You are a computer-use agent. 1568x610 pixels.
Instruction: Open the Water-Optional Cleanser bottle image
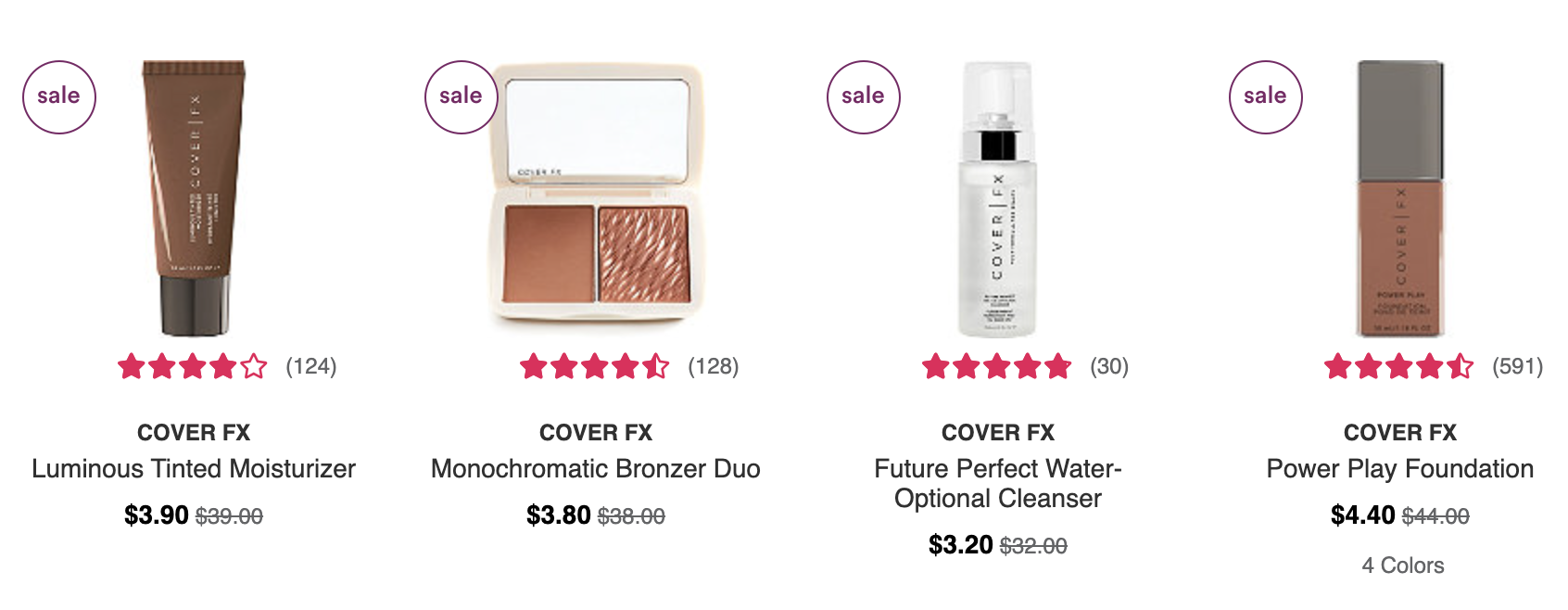pyautogui.click(x=997, y=198)
